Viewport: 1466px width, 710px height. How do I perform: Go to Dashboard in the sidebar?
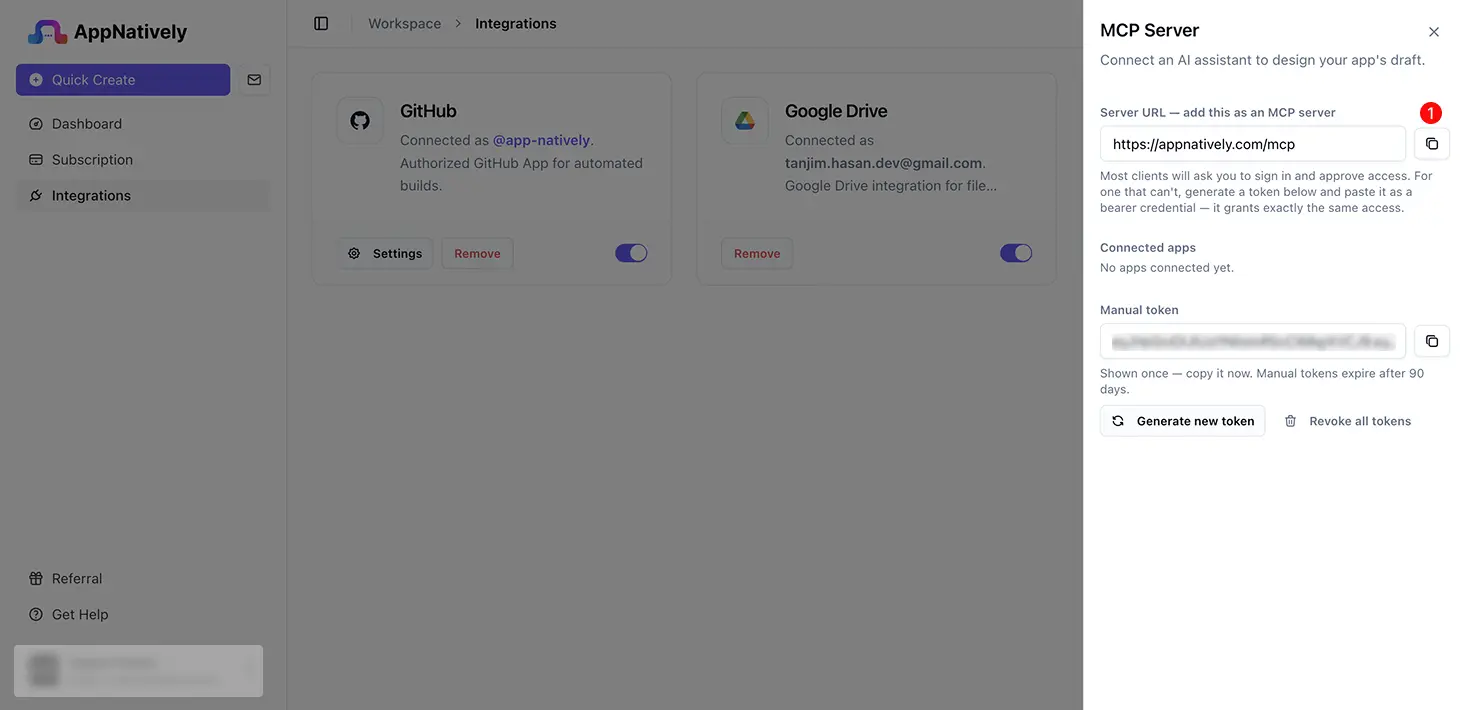tap(143, 124)
